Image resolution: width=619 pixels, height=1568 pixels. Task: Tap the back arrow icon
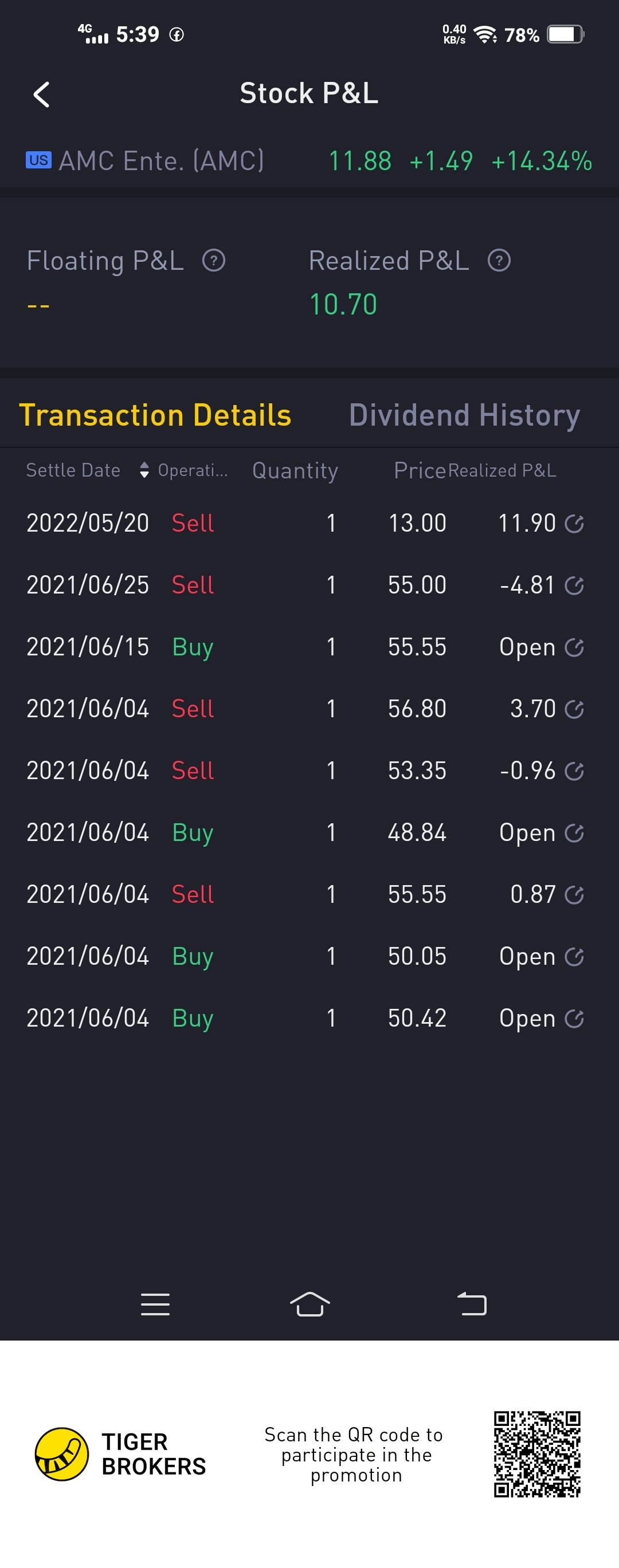(x=41, y=95)
